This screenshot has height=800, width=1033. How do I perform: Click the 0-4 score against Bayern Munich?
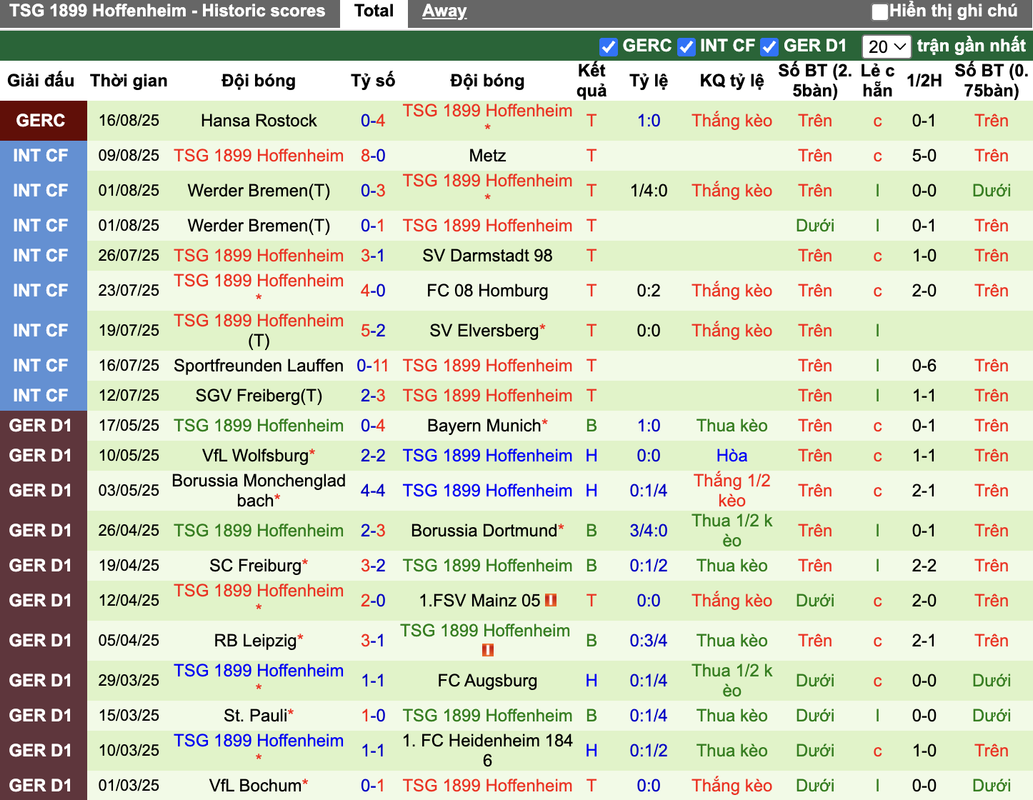pos(373,426)
